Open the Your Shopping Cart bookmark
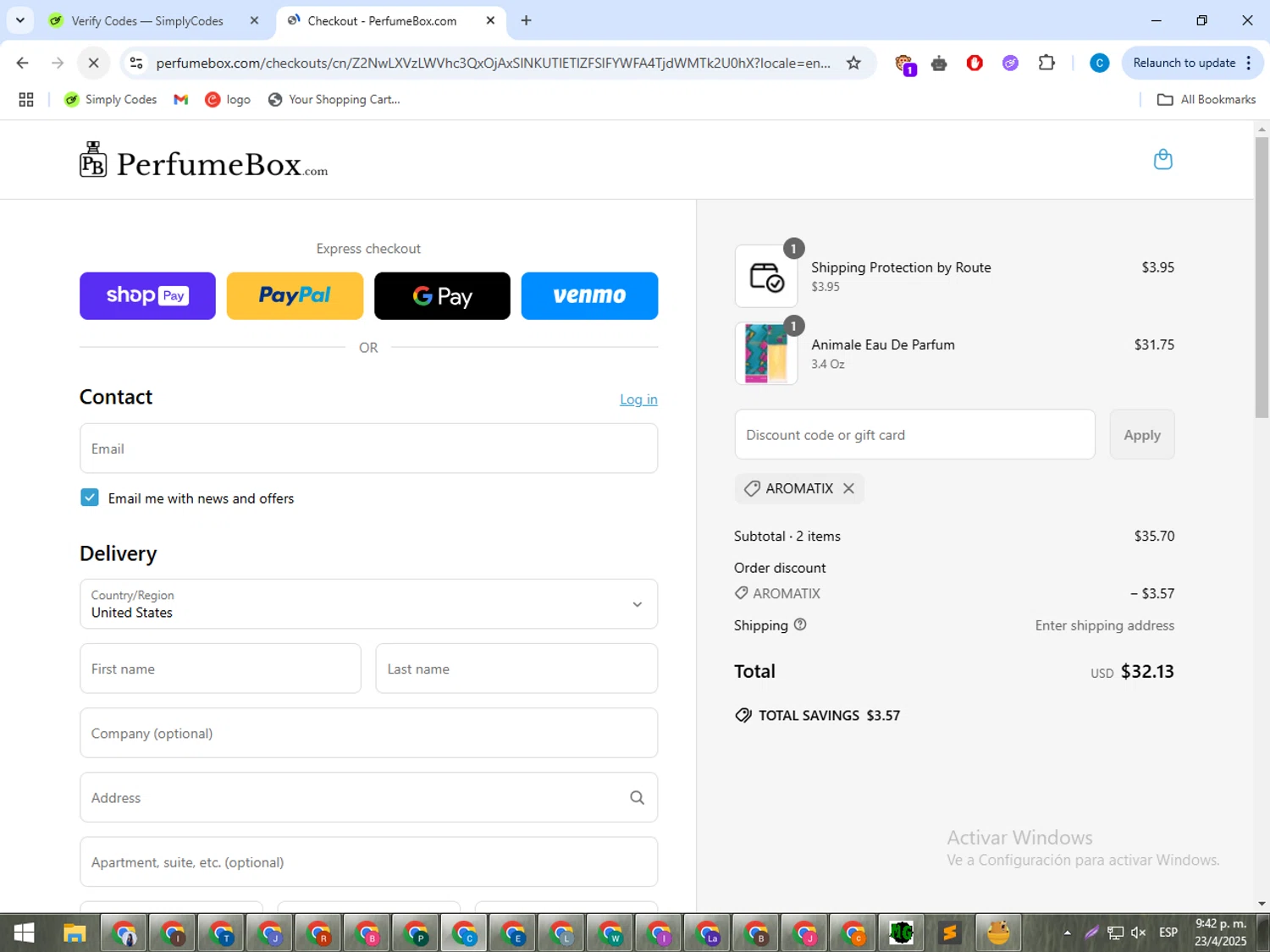 (x=334, y=100)
